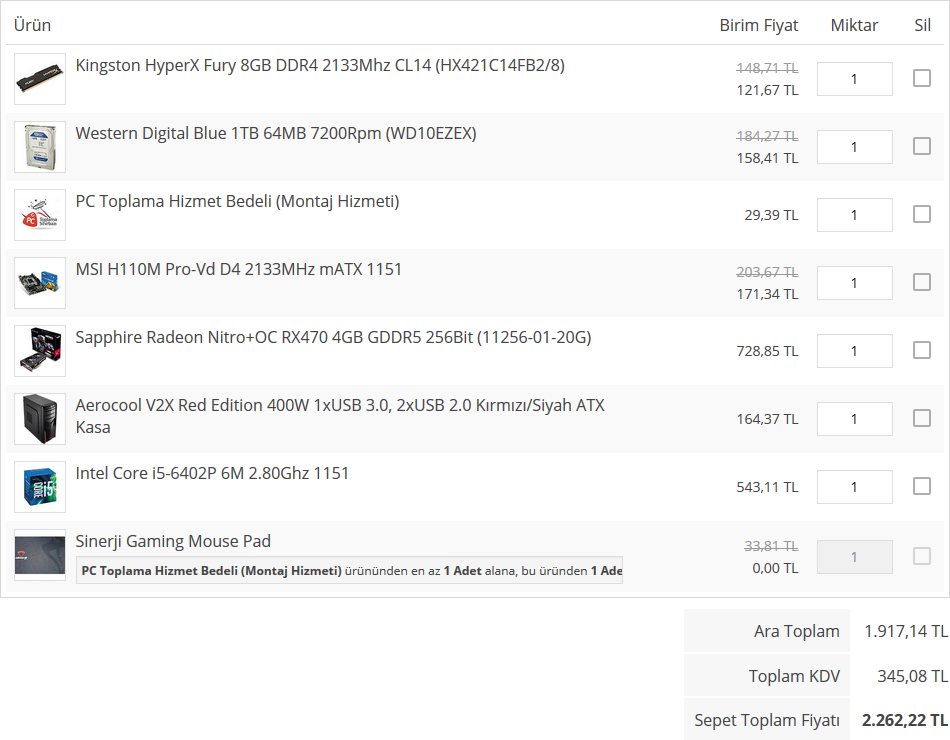The image size is (950, 740).
Task: Tick delete checkbox for Kingston HyperX Fury
Action: tap(922, 78)
